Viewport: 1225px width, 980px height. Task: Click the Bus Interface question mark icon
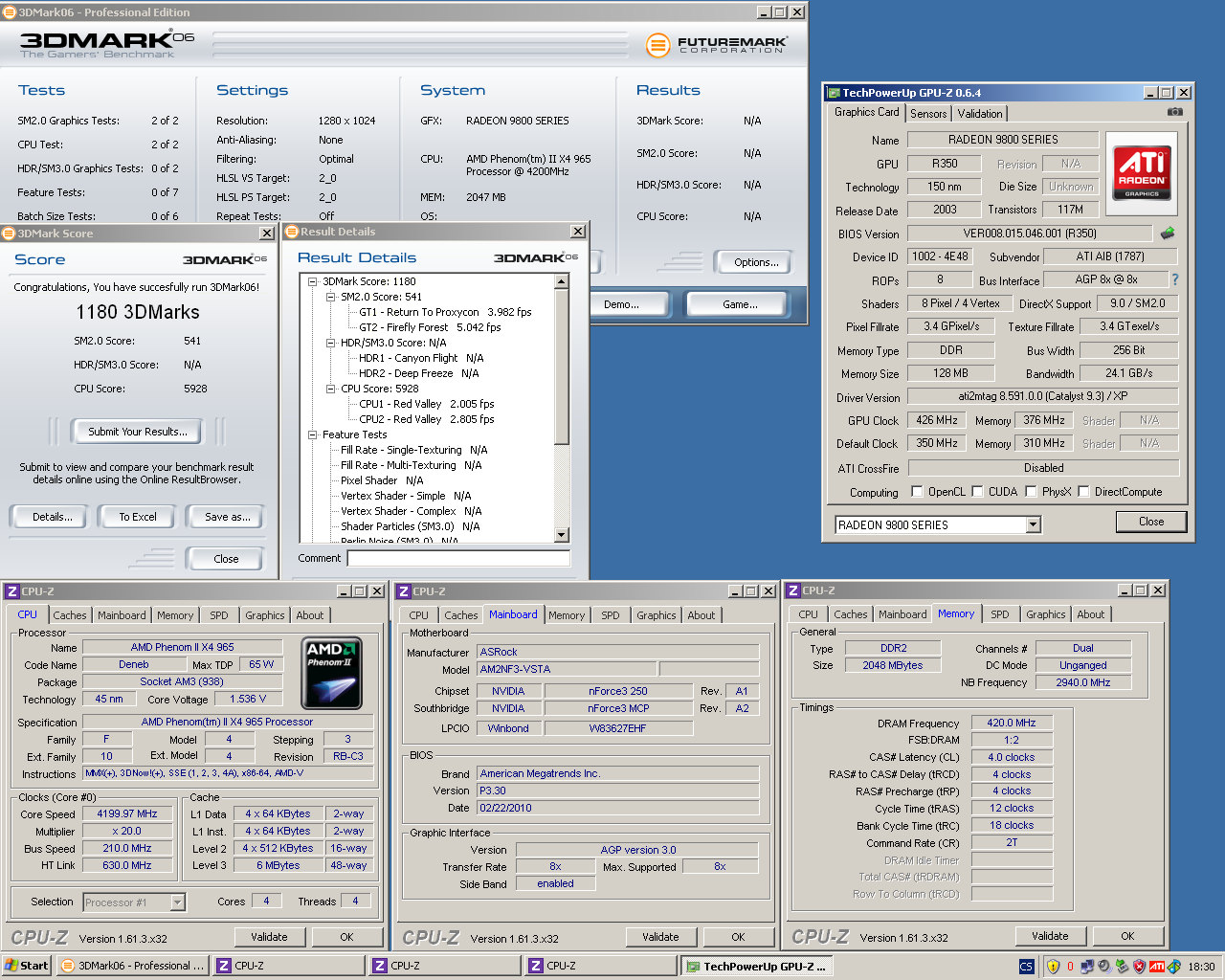pos(1175,279)
